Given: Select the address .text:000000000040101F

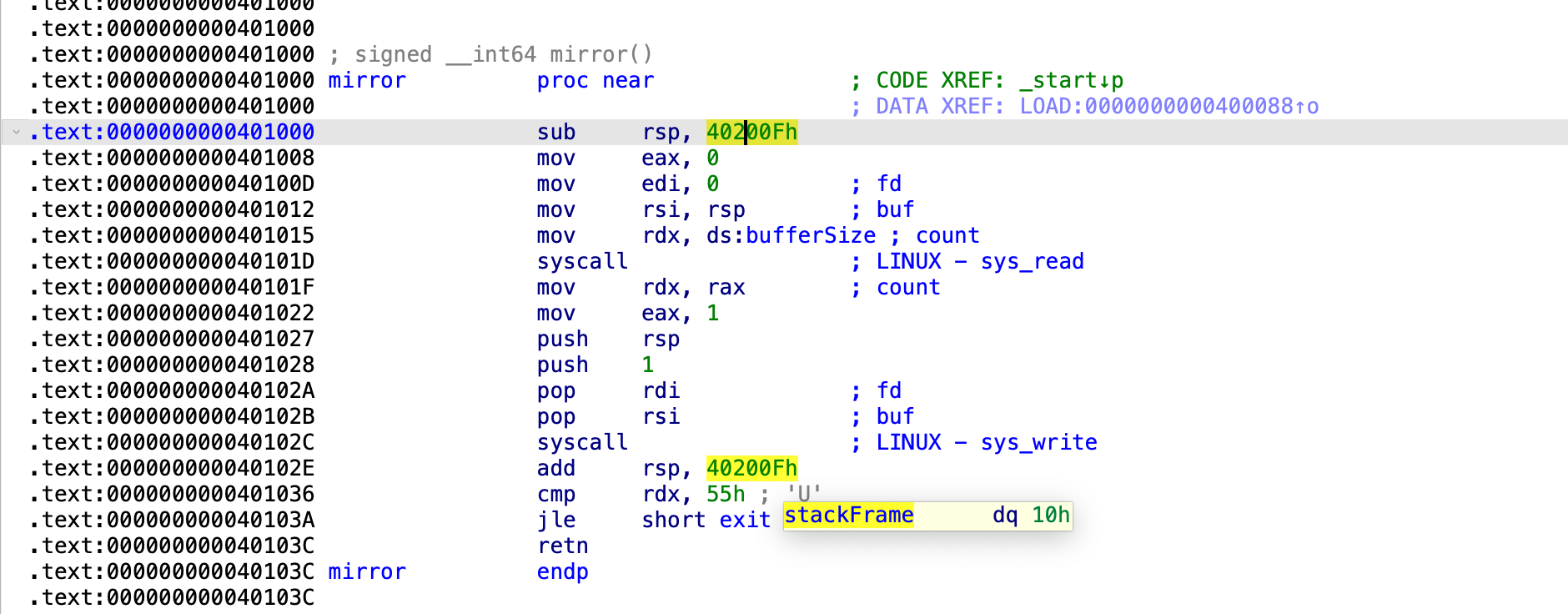Looking at the screenshot, I should coord(171,287).
